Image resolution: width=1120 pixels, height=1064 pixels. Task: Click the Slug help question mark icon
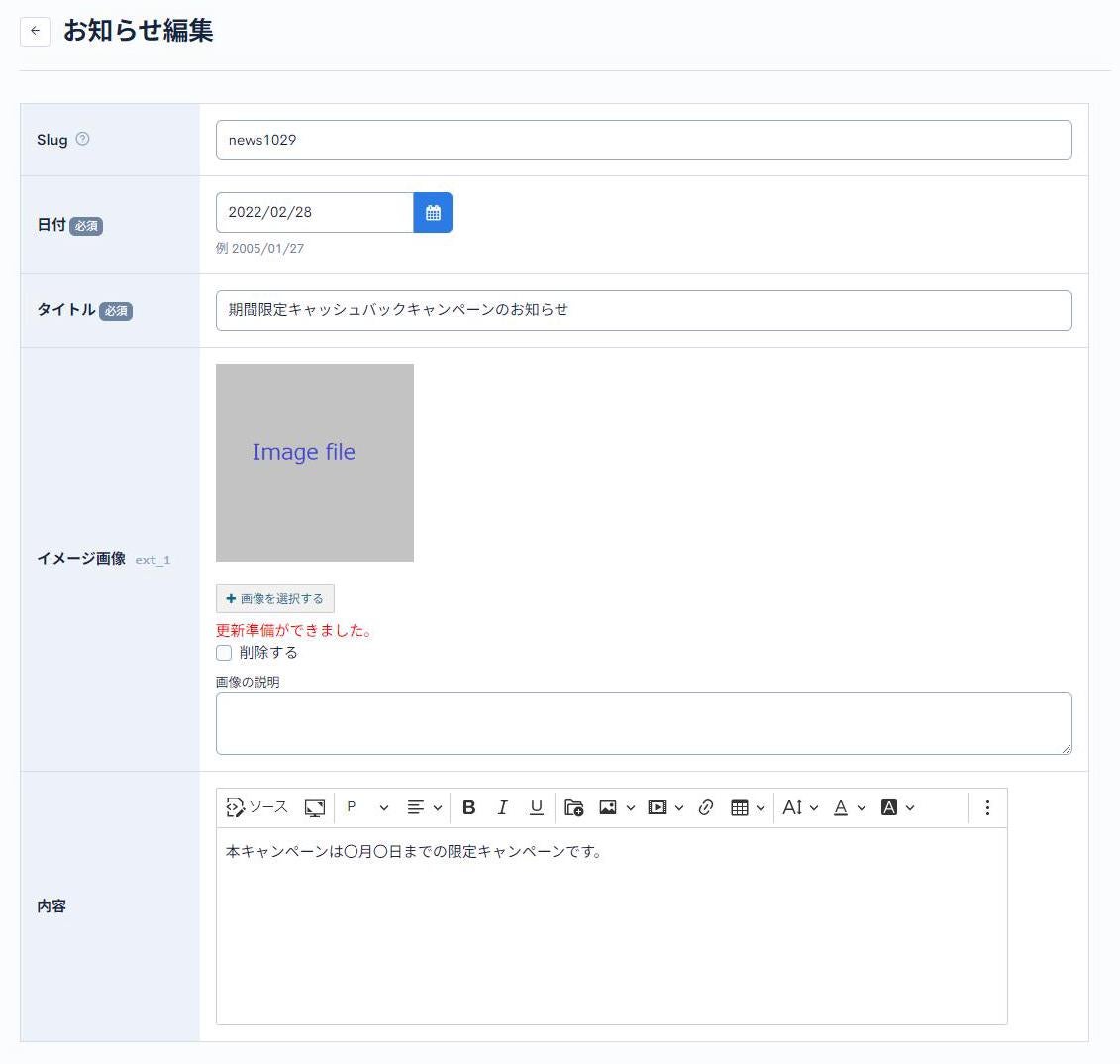[82, 139]
